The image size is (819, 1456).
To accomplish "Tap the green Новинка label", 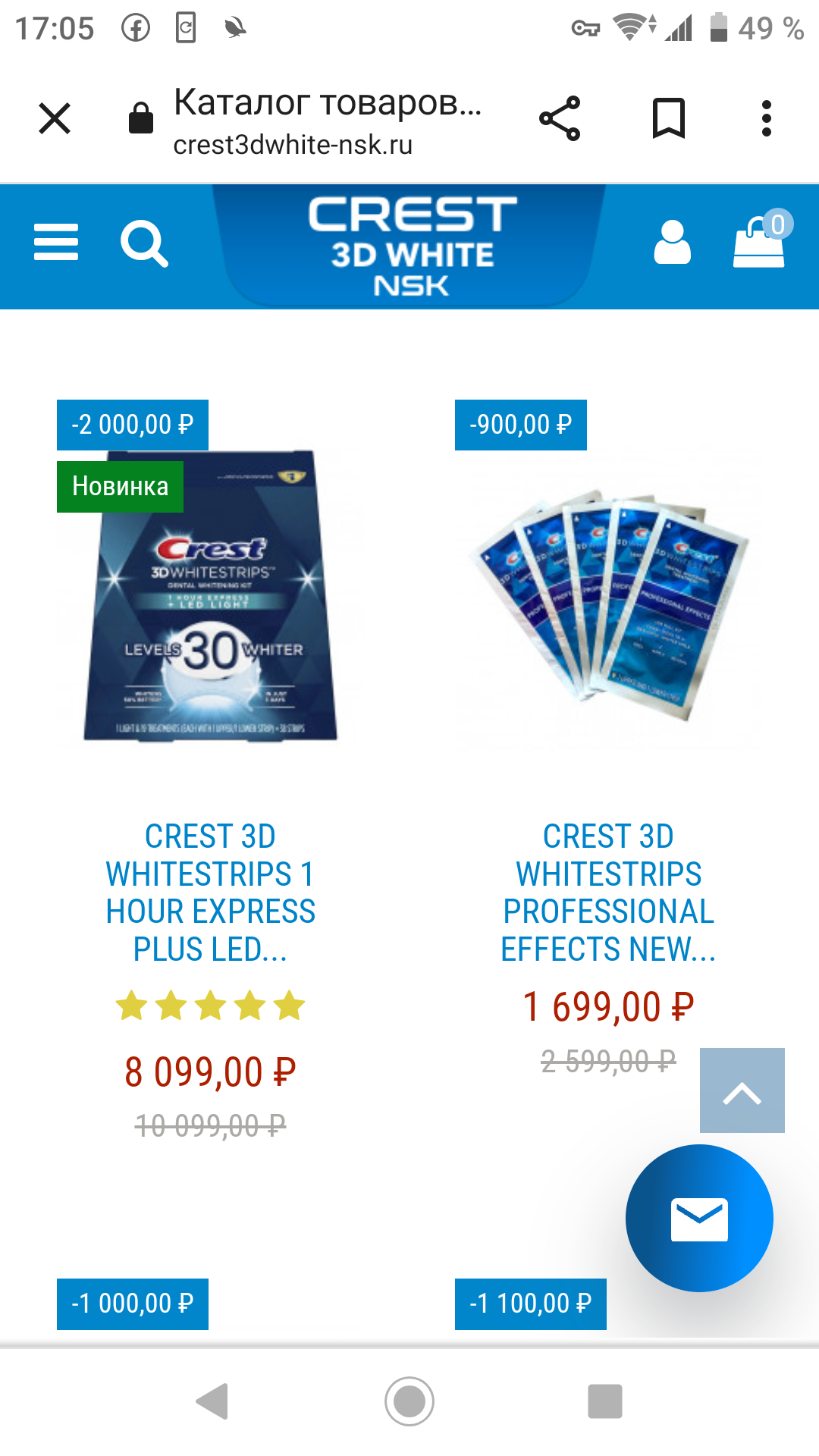I will click(120, 486).
